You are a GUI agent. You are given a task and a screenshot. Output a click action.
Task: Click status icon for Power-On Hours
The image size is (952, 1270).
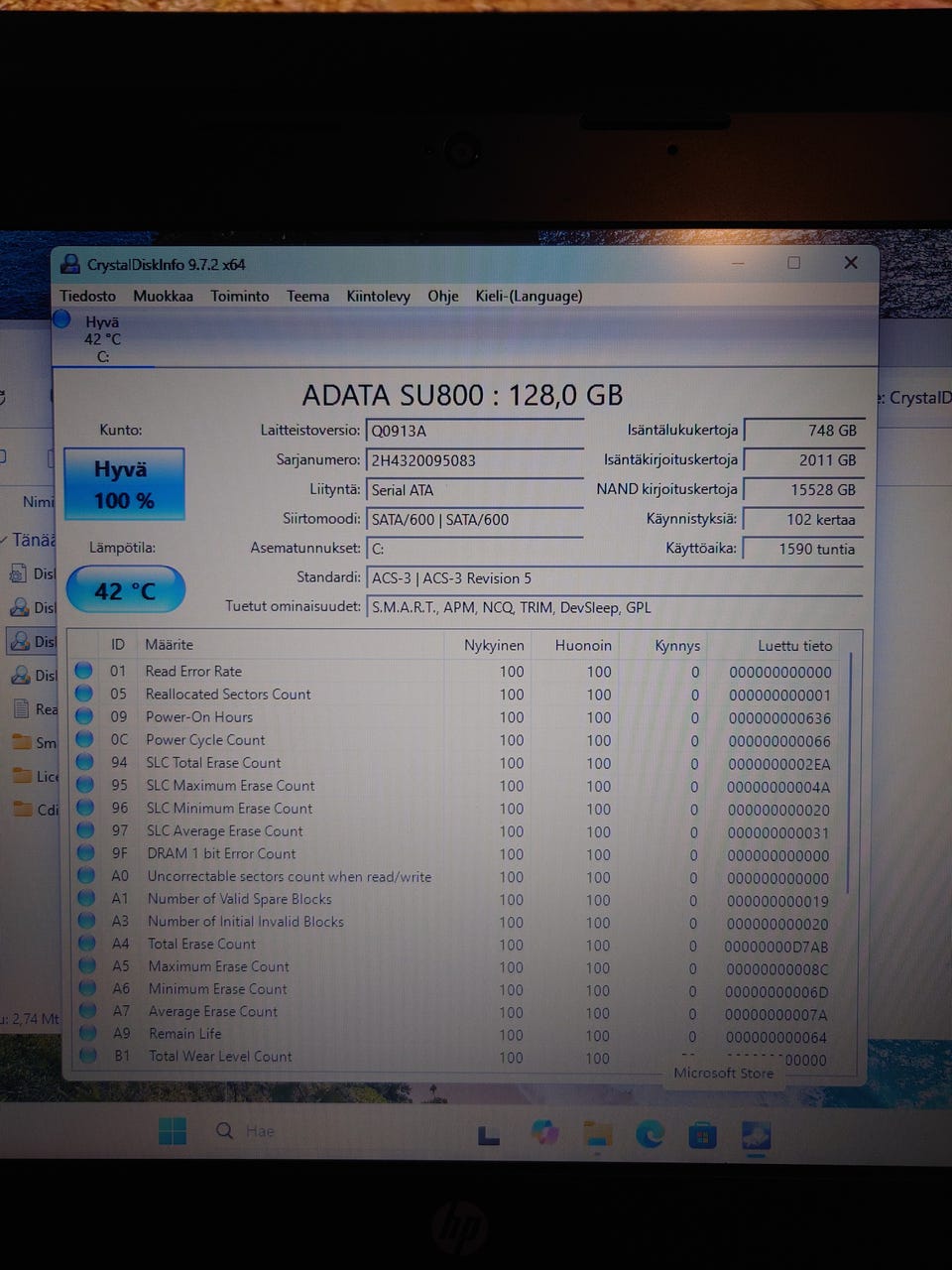pyautogui.click(x=84, y=716)
